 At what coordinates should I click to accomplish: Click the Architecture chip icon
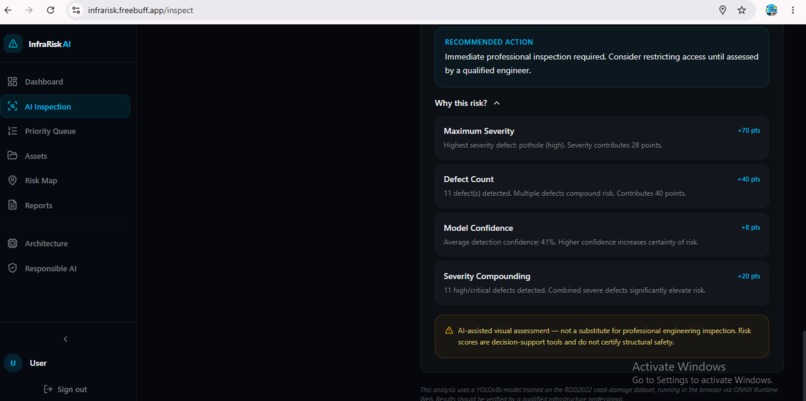click(x=13, y=243)
